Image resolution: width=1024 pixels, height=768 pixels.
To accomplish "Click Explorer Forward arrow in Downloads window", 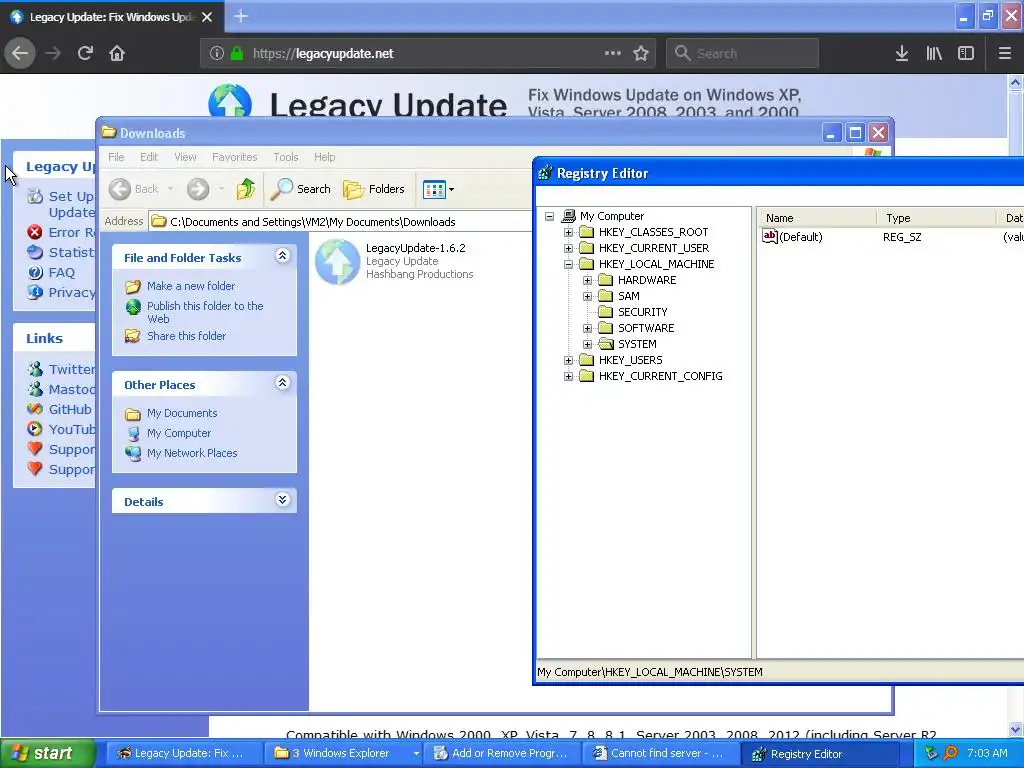I will [x=198, y=189].
